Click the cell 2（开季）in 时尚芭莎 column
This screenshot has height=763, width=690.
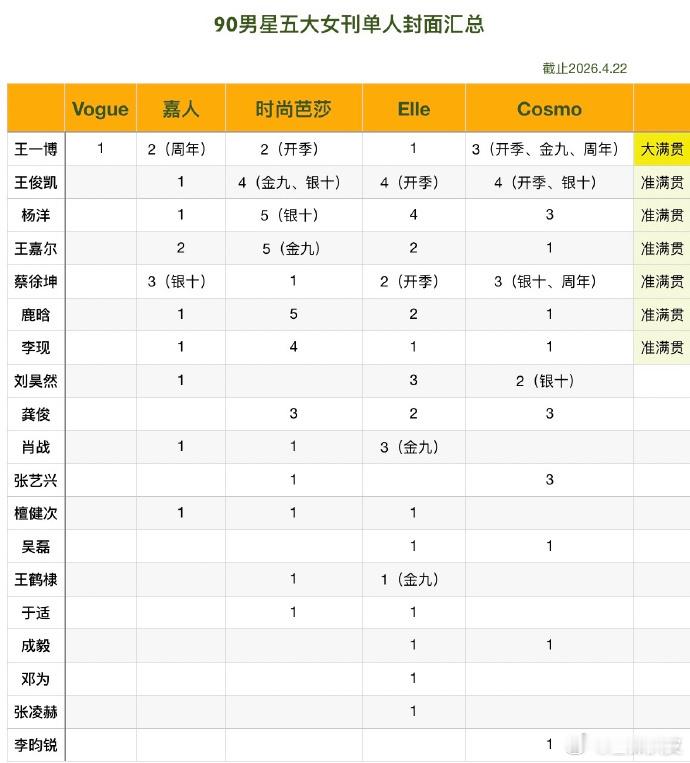click(x=293, y=149)
